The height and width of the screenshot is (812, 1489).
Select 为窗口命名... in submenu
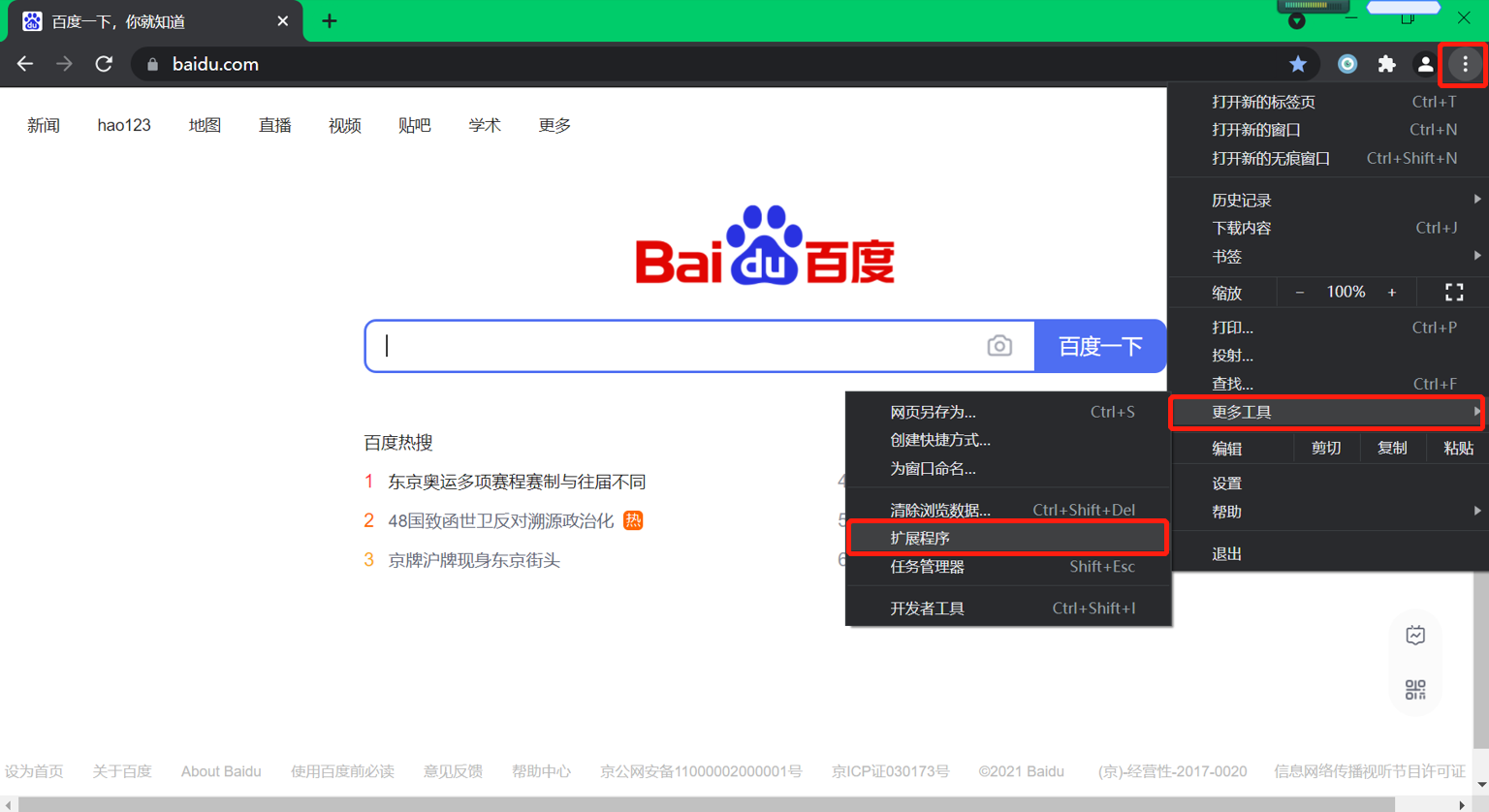(x=1008, y=468)
